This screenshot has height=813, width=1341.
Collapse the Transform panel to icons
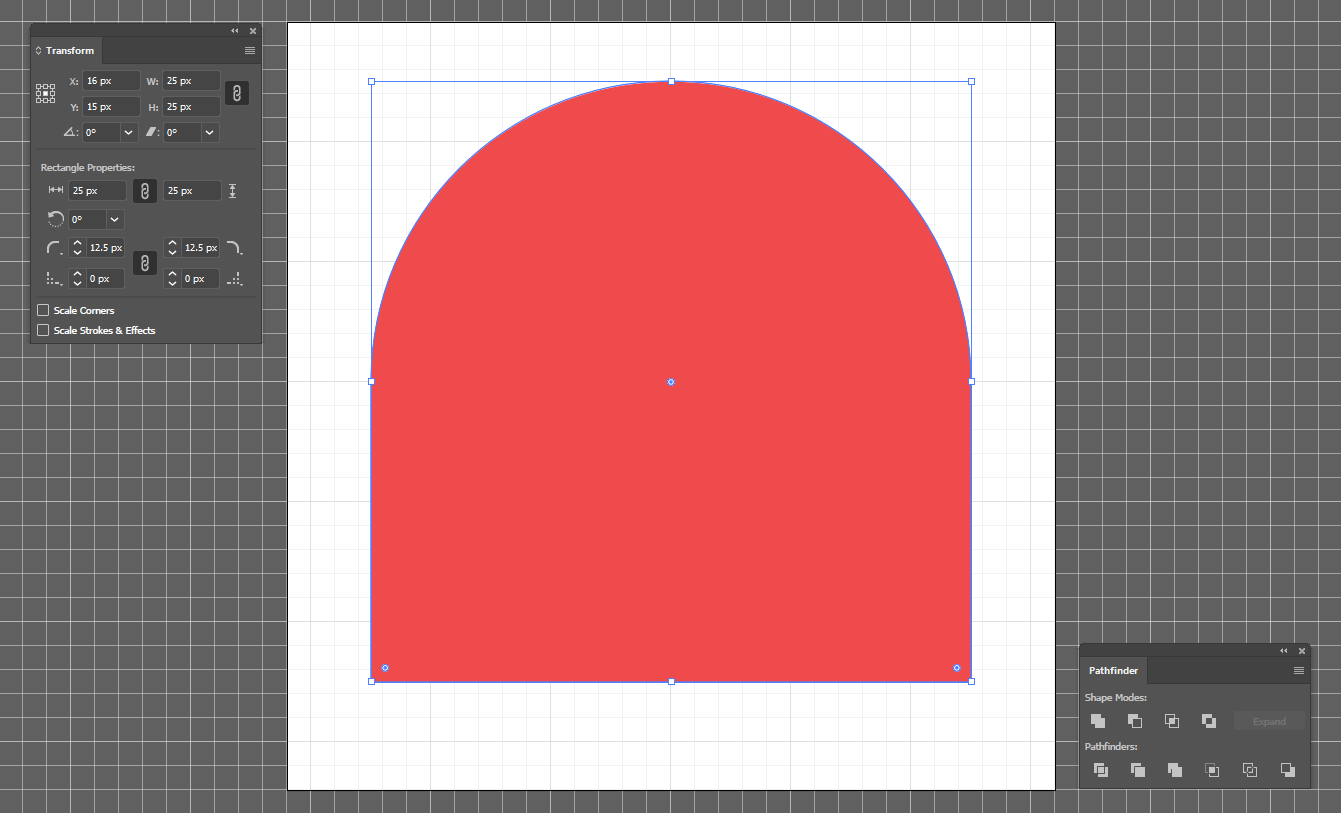[x=235, y=31]
